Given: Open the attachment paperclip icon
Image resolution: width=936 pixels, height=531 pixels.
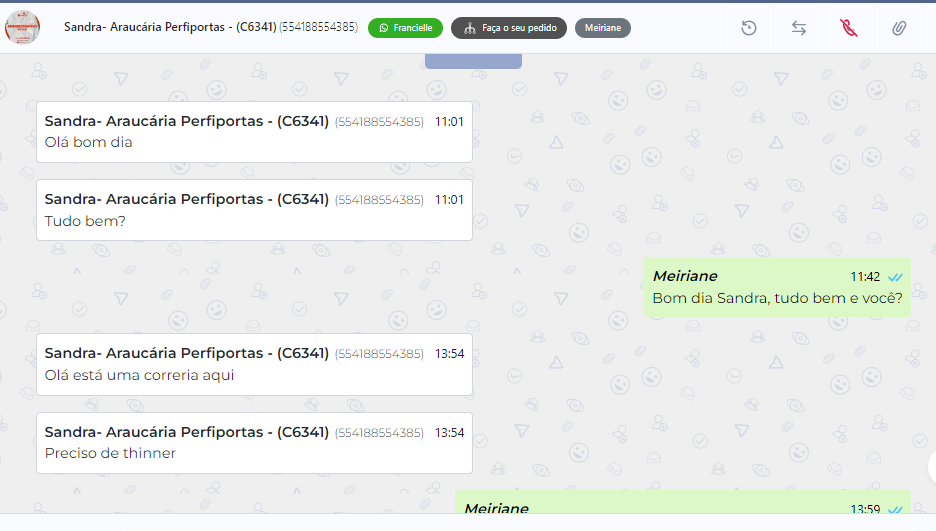Looking at the screenshot, I should click(x=899, y=28).
